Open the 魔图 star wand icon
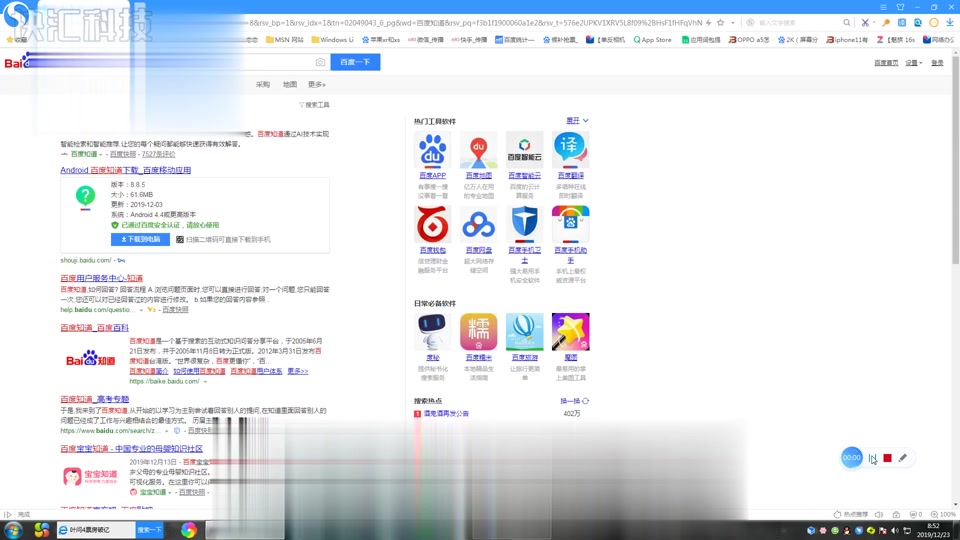Image resolution: width=960 pixels, height=540 pixels. coord(571,332)
